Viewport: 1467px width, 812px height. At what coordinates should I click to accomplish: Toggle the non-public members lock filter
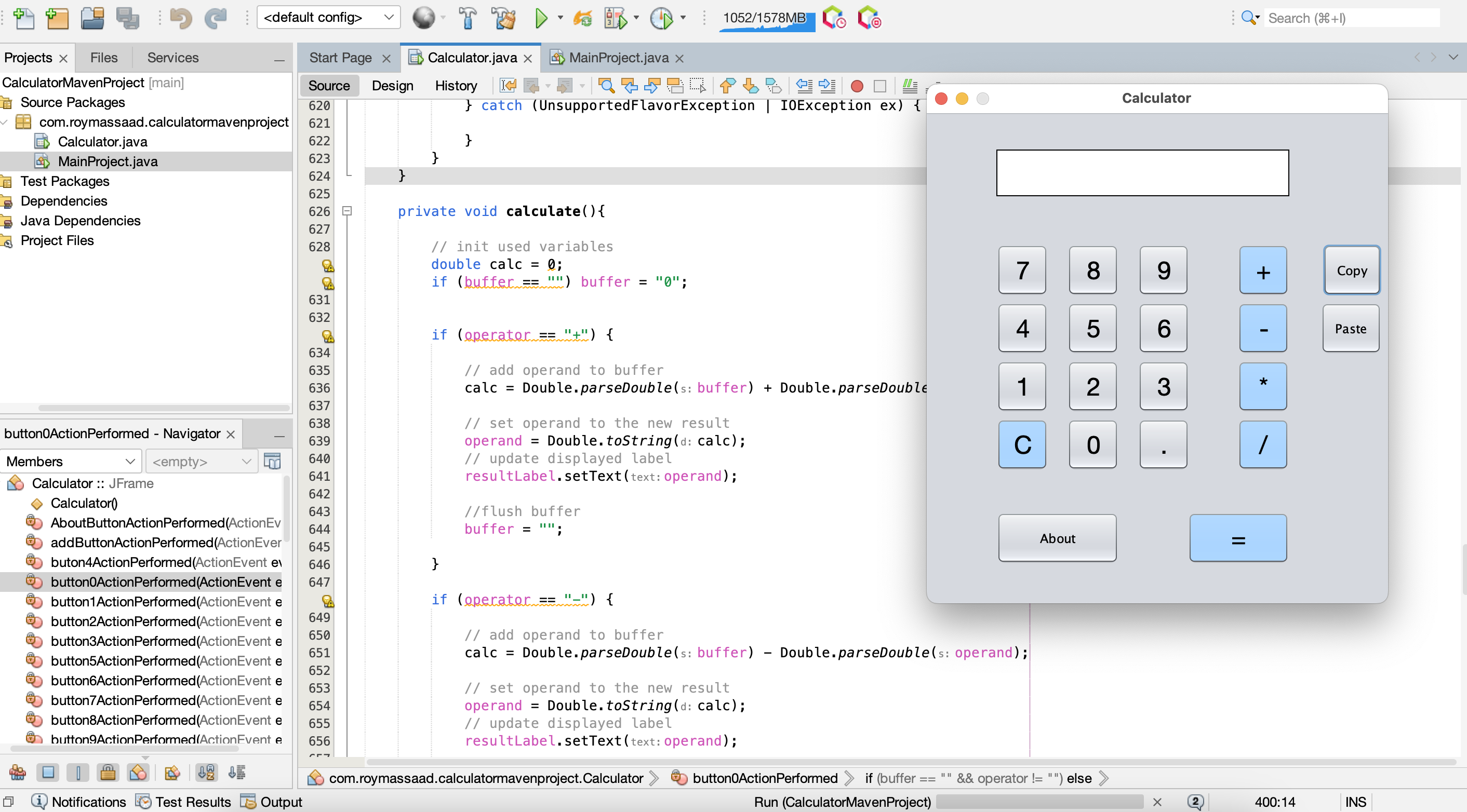point(108,772)
